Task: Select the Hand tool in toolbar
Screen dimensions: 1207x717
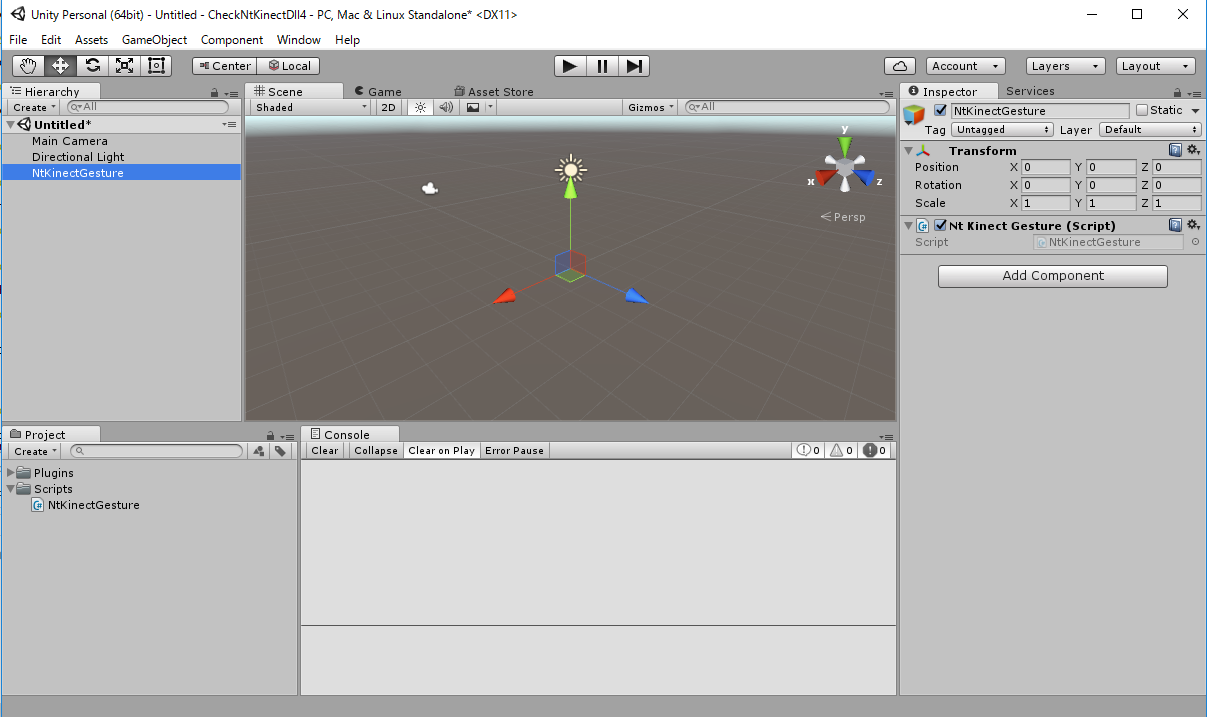Action: click(x=29, y=66)
